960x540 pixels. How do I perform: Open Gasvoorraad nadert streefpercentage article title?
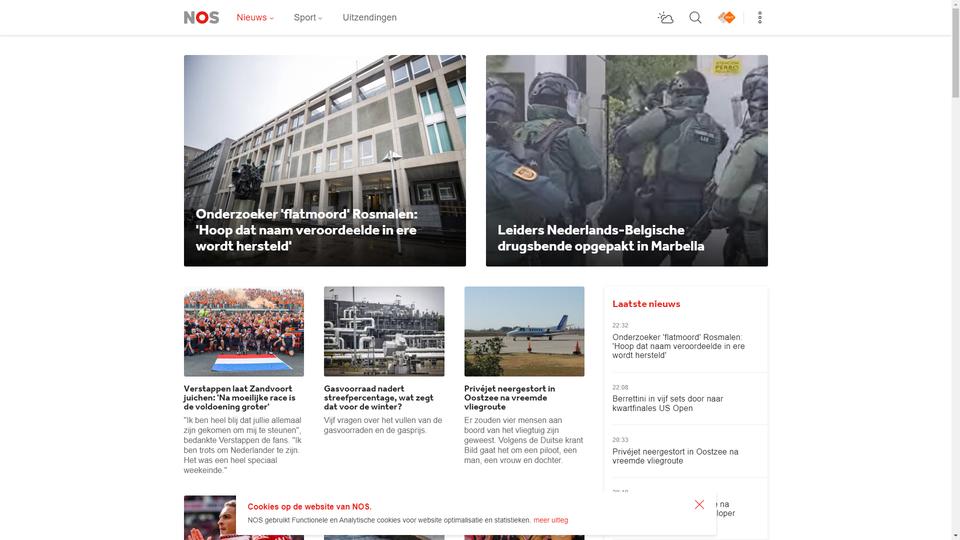pyautogui.click(x=378, y=397)
